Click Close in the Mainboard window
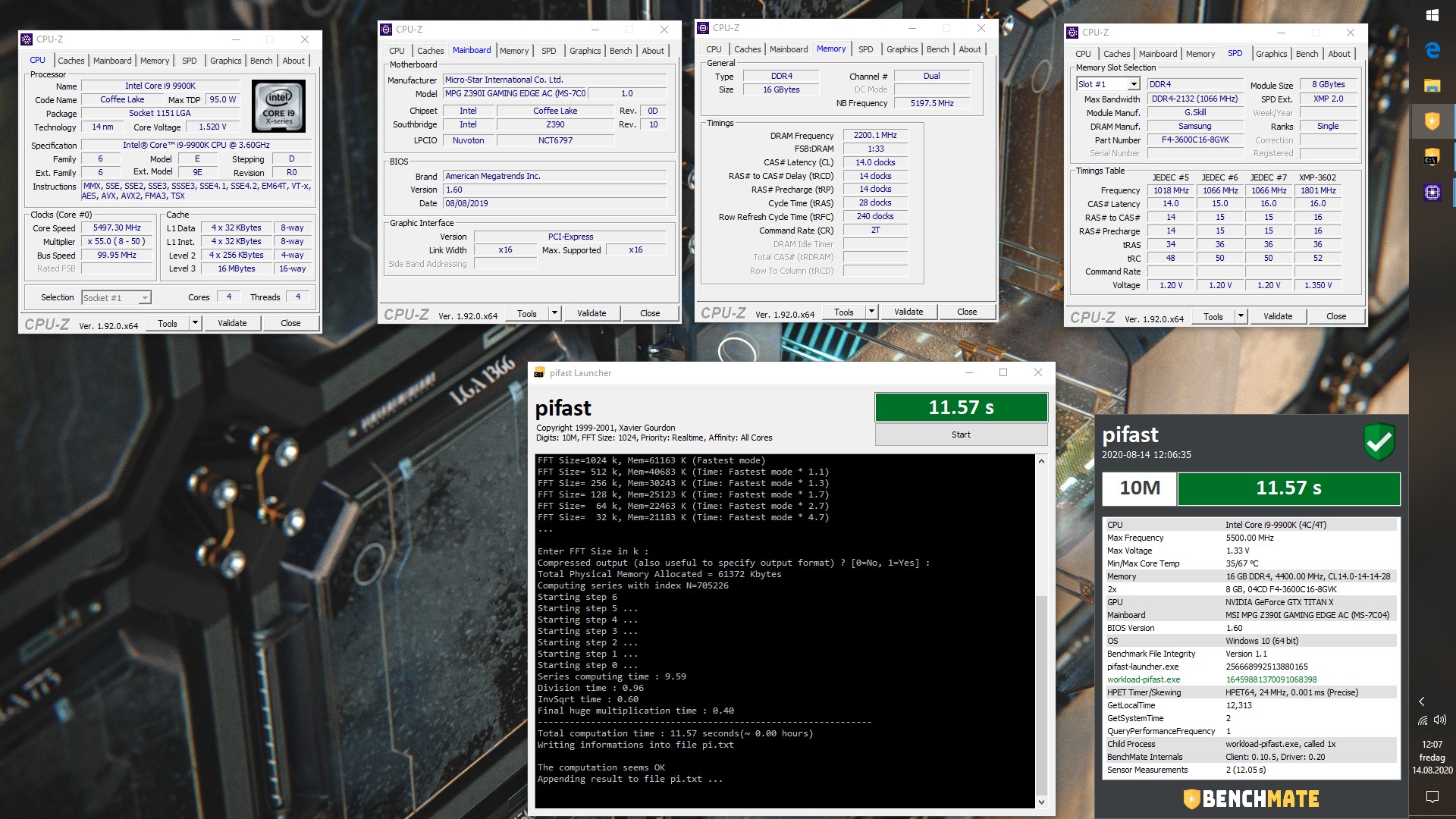The width and height of the screenshot is (1456, 819). (650, 313)
